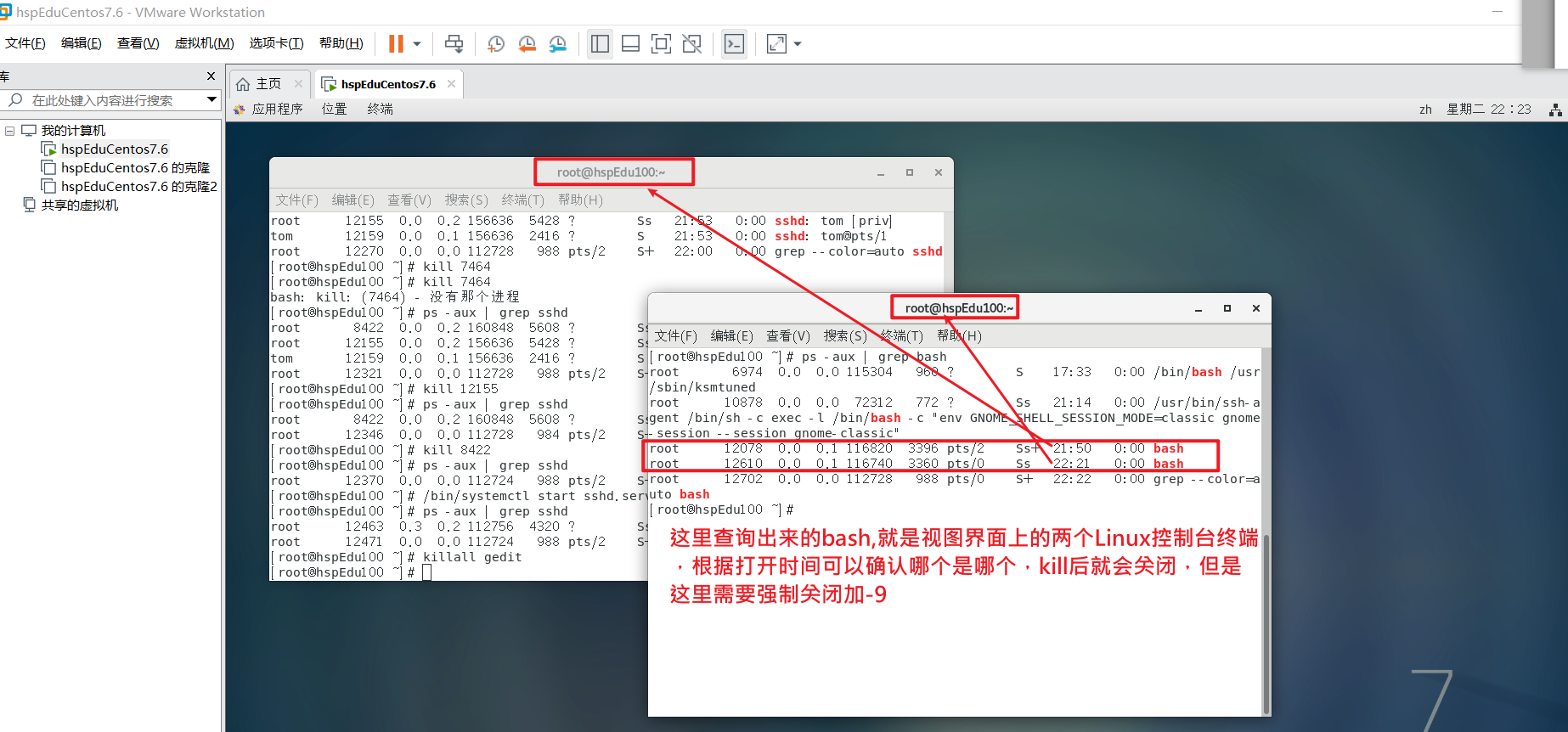Image resolution: width=1568 pixels, height=732 pixels.
Task: Open VMware 编辑(E) menu
Action: tap(81, 43)
